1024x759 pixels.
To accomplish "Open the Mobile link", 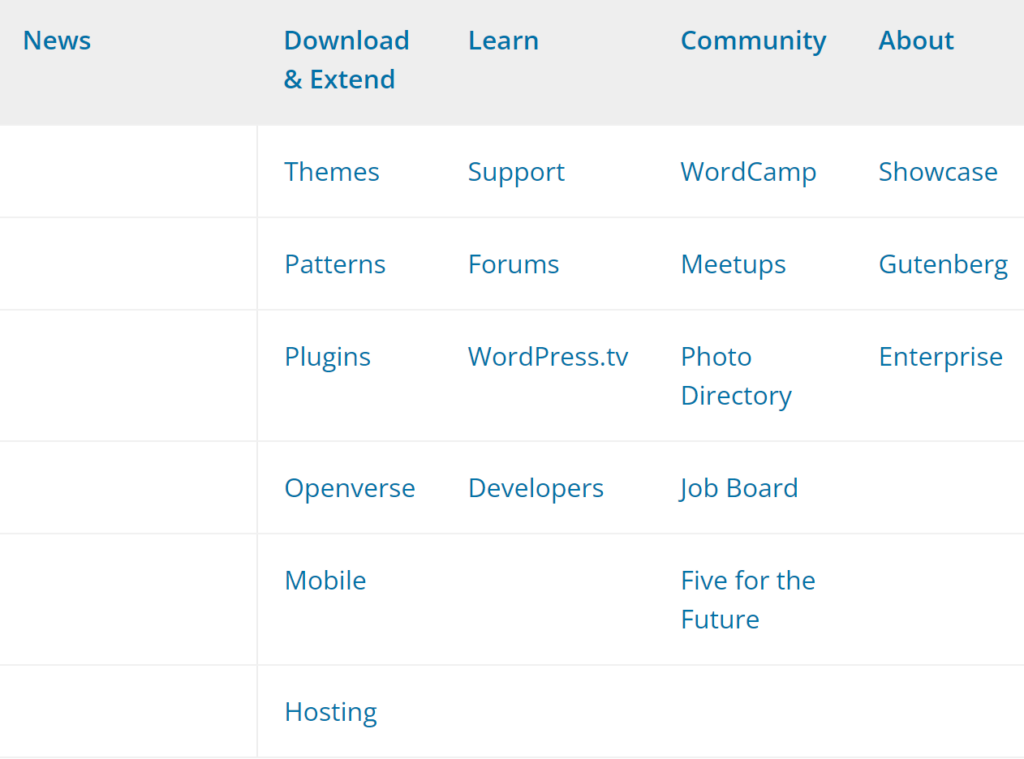I will click(x=325, y=580).
